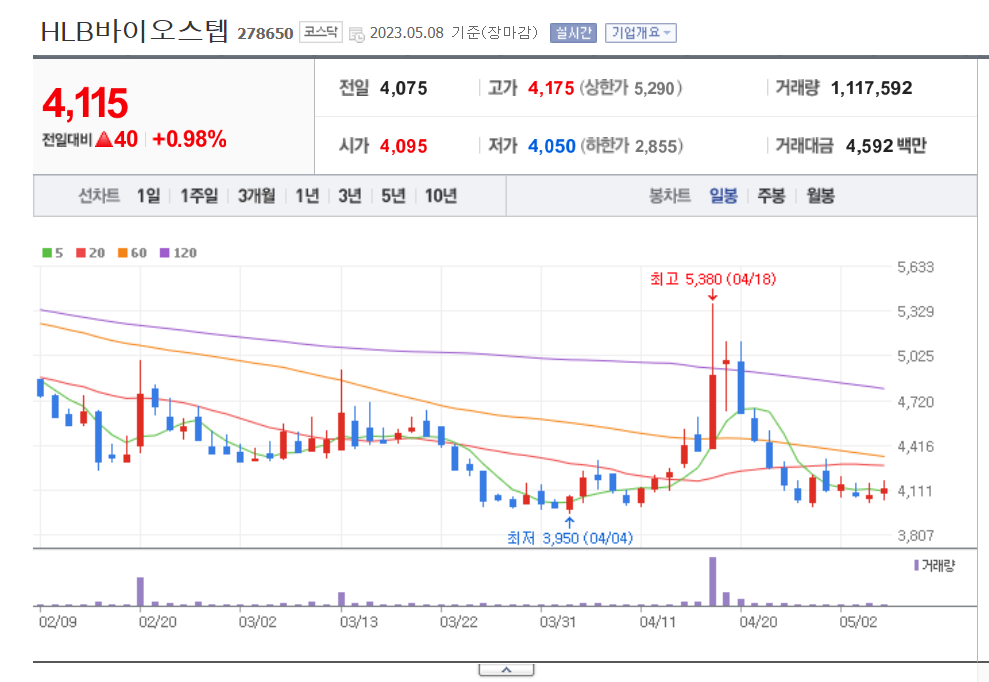Select the 10년 line chart period
Screen dimensions: 989x682
point(440,196)
